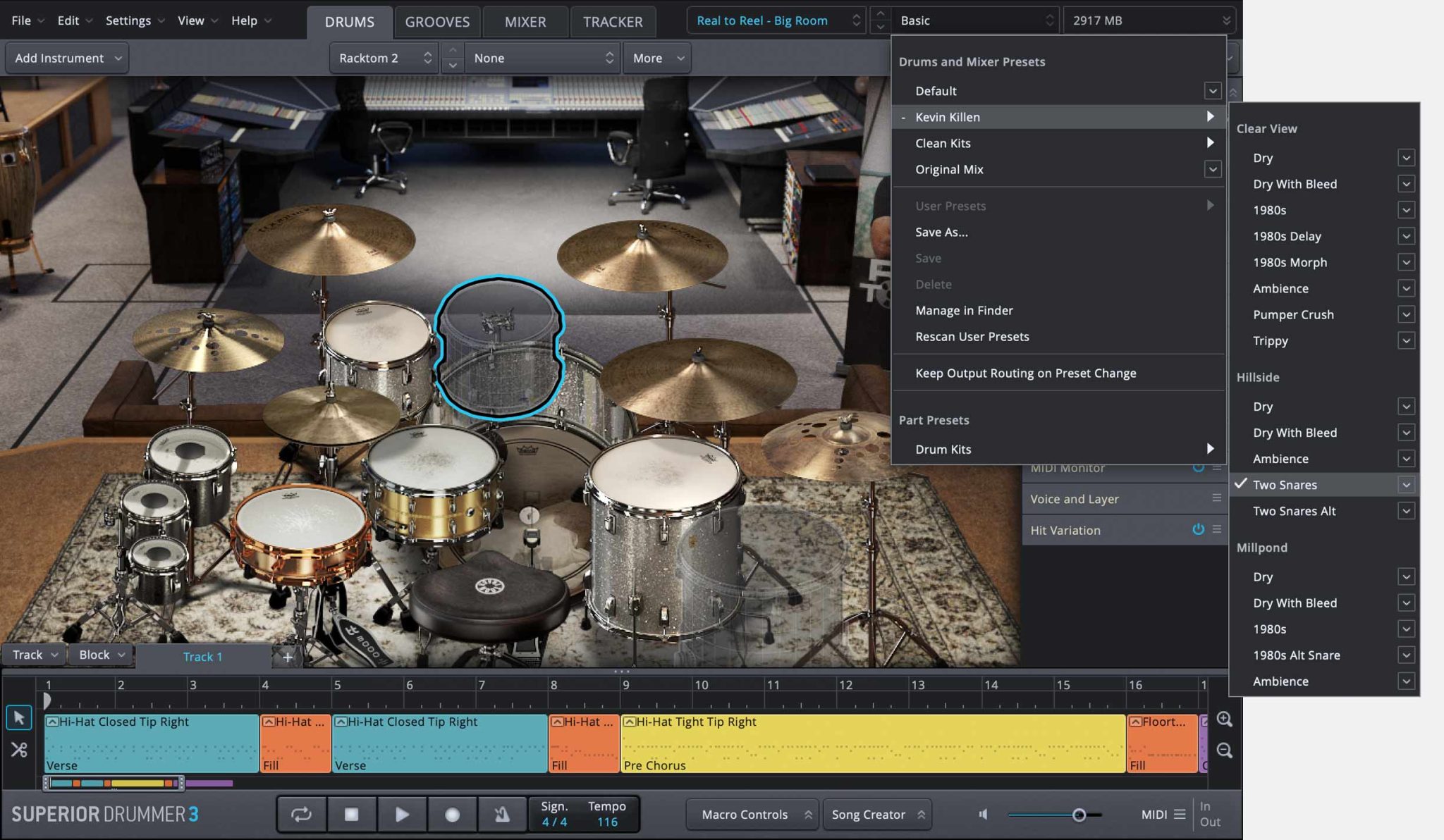This screenshot has height=840, width=1444.
Task: Click the highlighted Racktom 2 drum
Action: (x=499, y=347)
